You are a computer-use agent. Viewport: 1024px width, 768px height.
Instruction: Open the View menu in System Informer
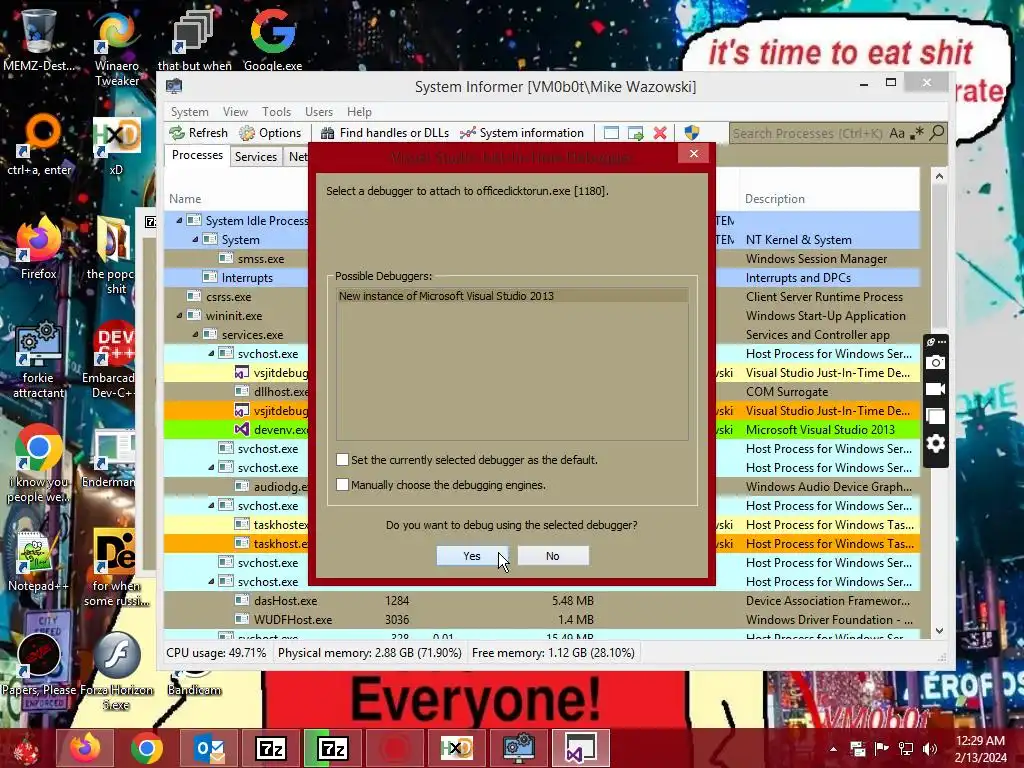[235, 112]
